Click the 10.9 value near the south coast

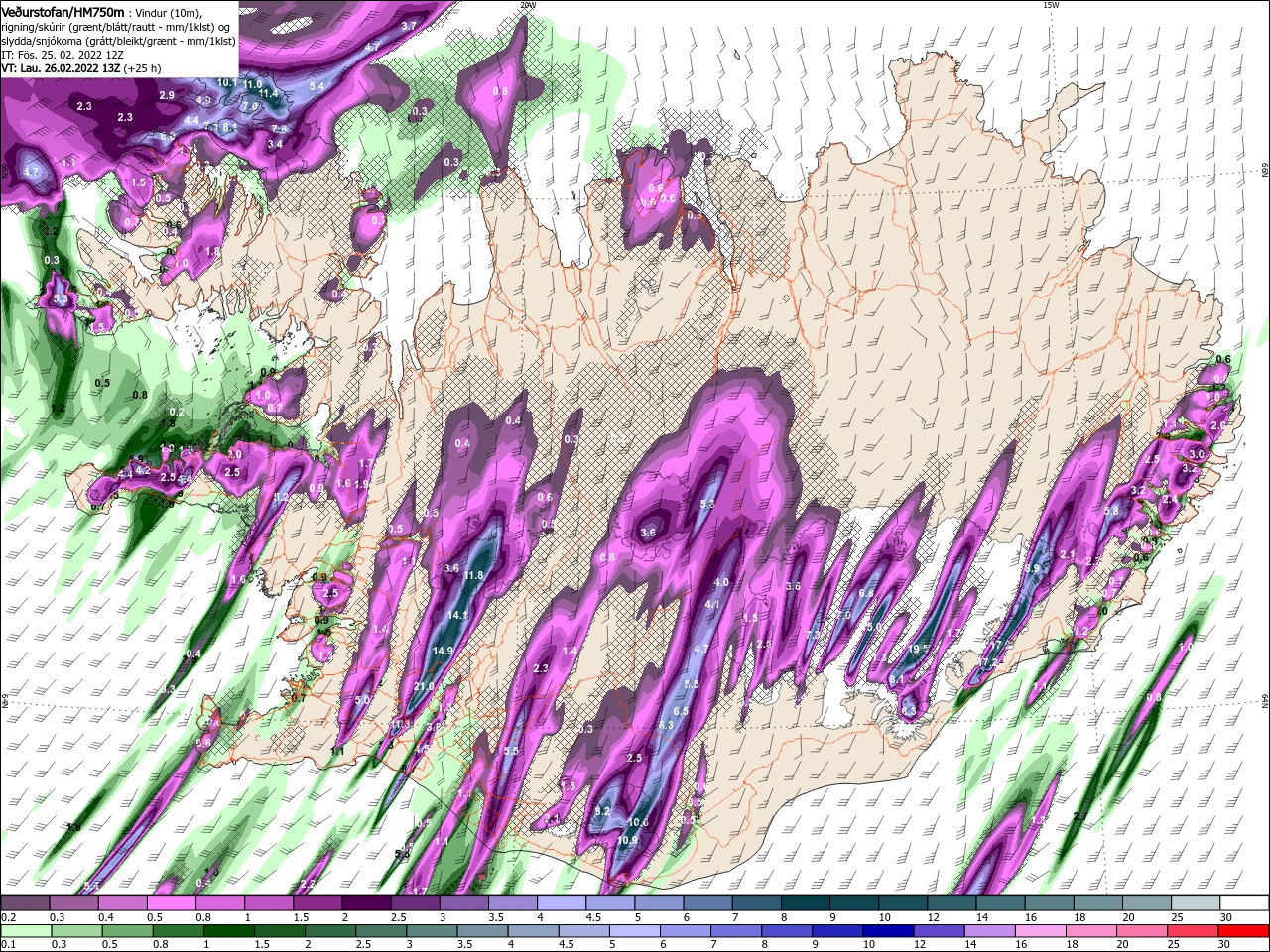click(627, 841)
